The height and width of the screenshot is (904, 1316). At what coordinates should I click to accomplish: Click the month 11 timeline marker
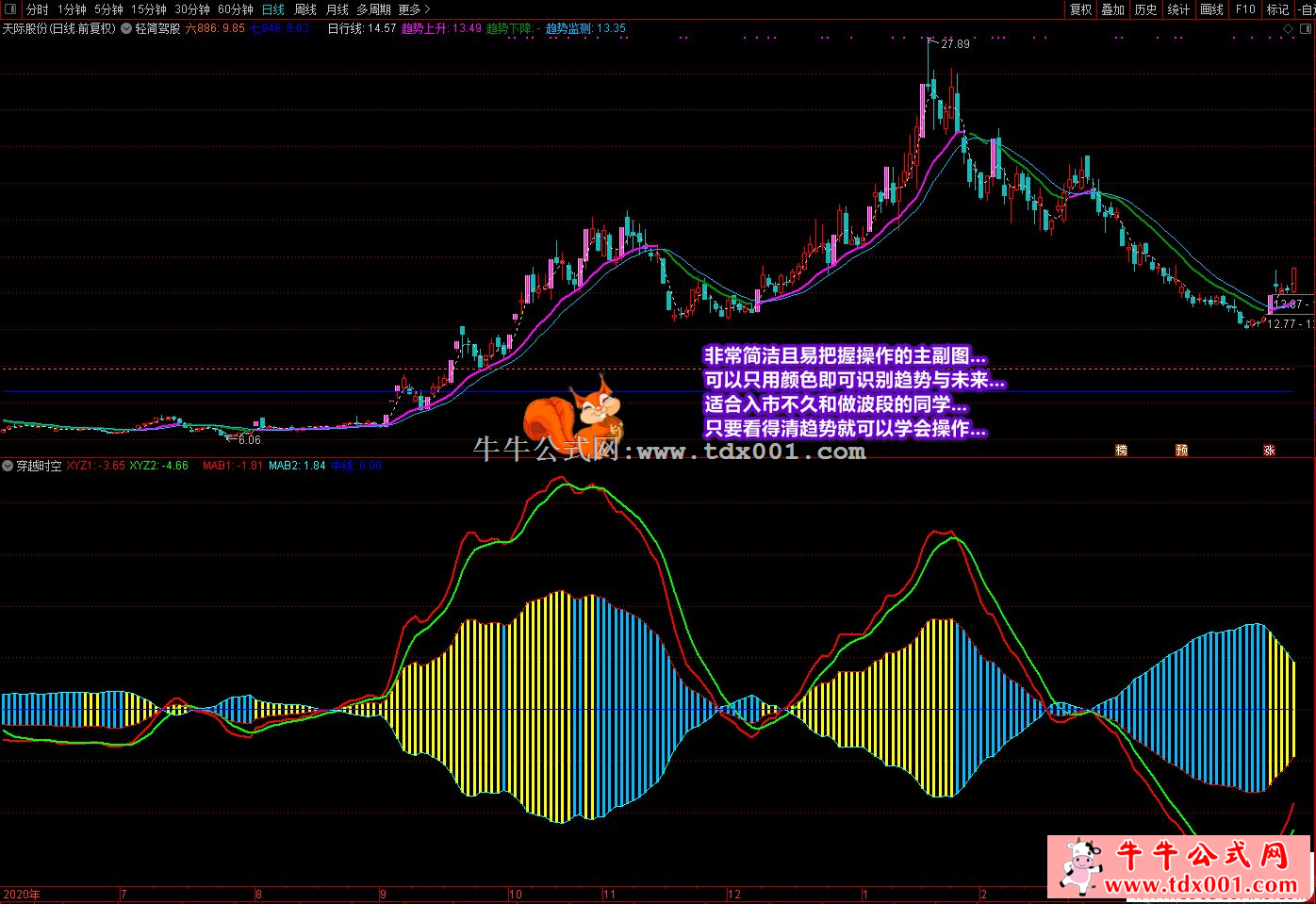tap(609, 894)
